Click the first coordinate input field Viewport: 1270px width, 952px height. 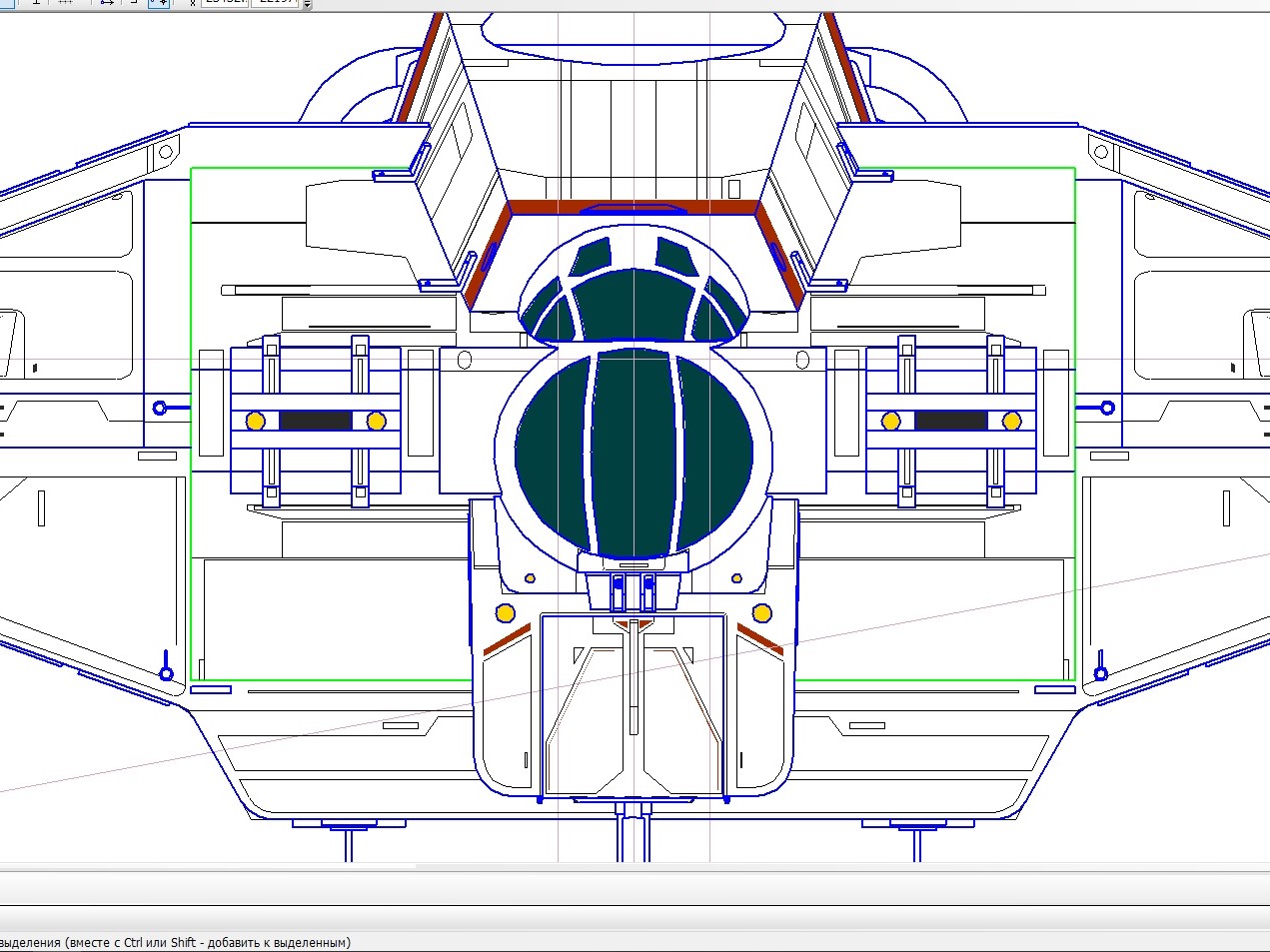224,3
